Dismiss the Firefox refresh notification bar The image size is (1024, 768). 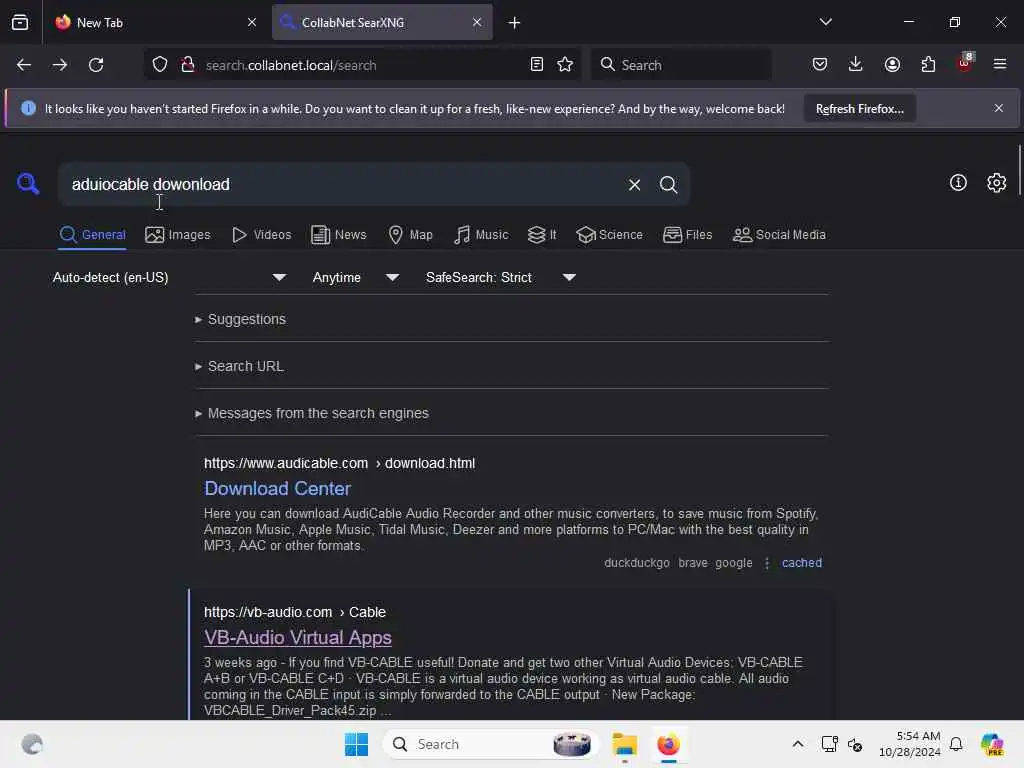coord(999,108)
